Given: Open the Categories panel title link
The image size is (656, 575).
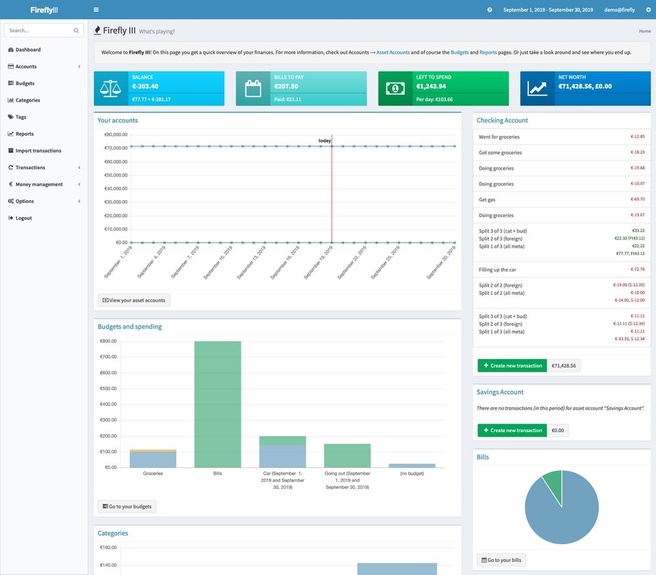Looking at the screenshot, I should click(x=113, y=533).
